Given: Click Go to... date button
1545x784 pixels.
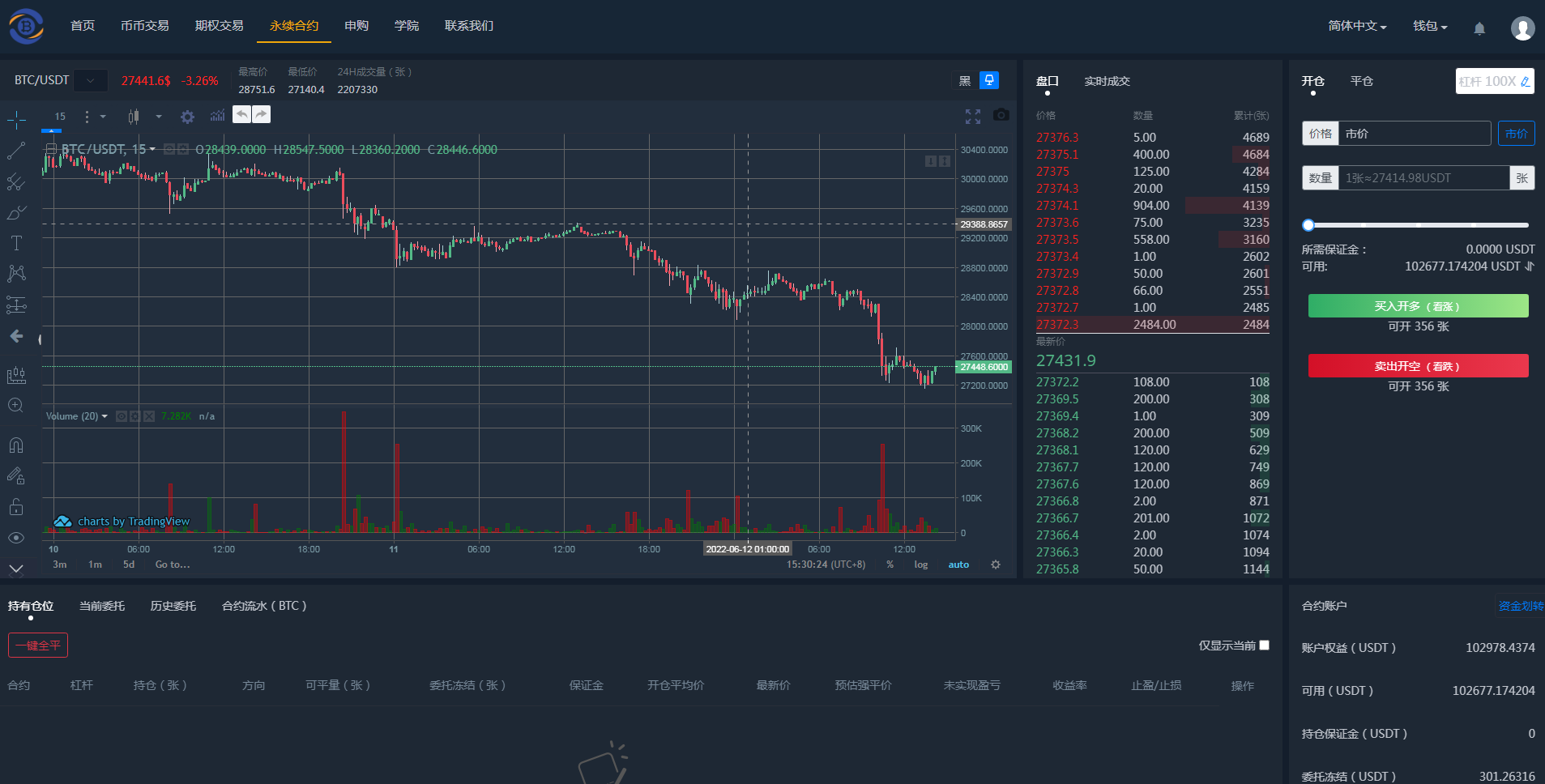Looking at the screenshot, I should [173, 565].
